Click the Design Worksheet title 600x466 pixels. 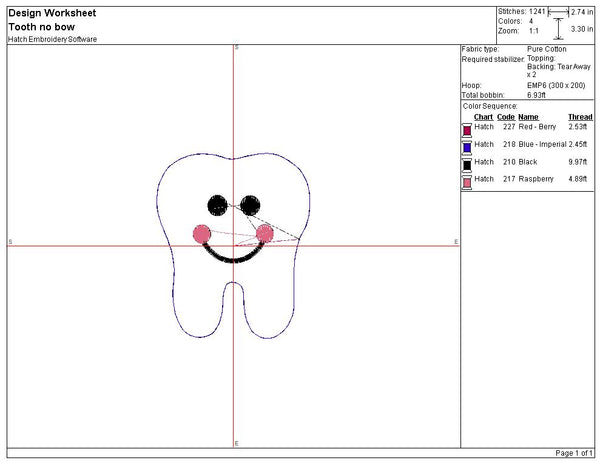(44, 13)
